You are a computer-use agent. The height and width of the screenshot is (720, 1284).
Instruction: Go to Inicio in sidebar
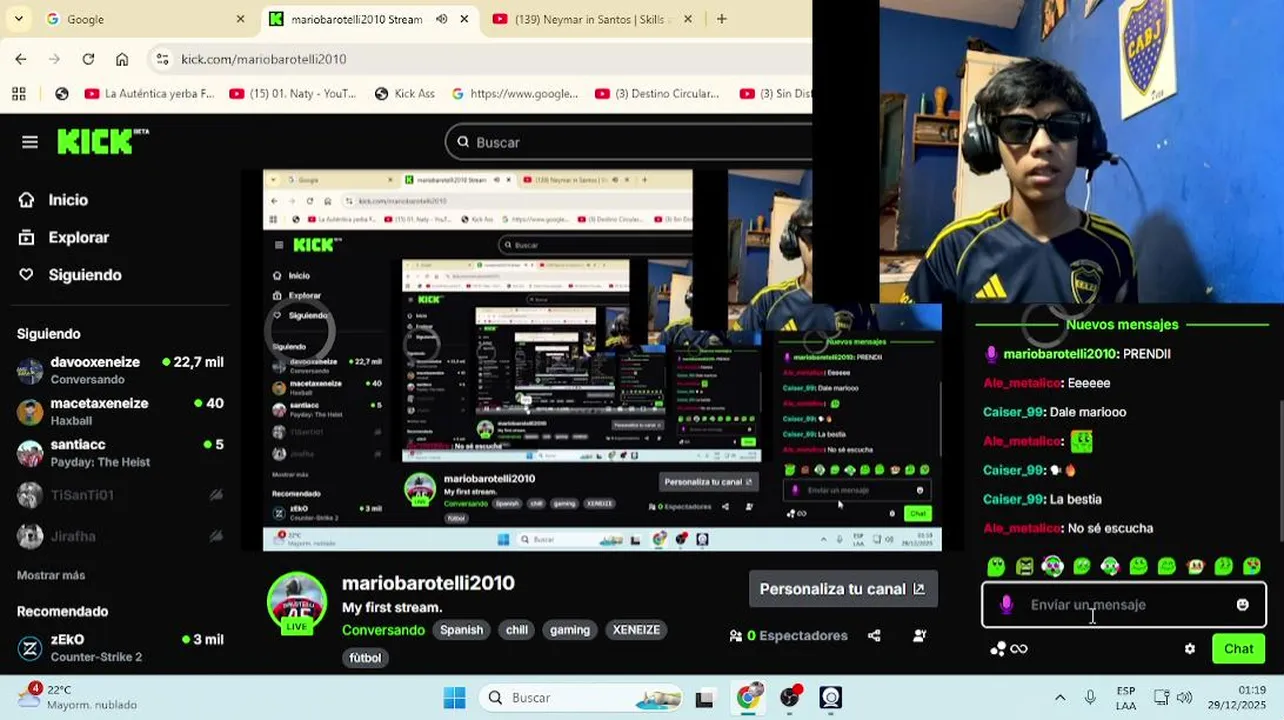(68, 200)
